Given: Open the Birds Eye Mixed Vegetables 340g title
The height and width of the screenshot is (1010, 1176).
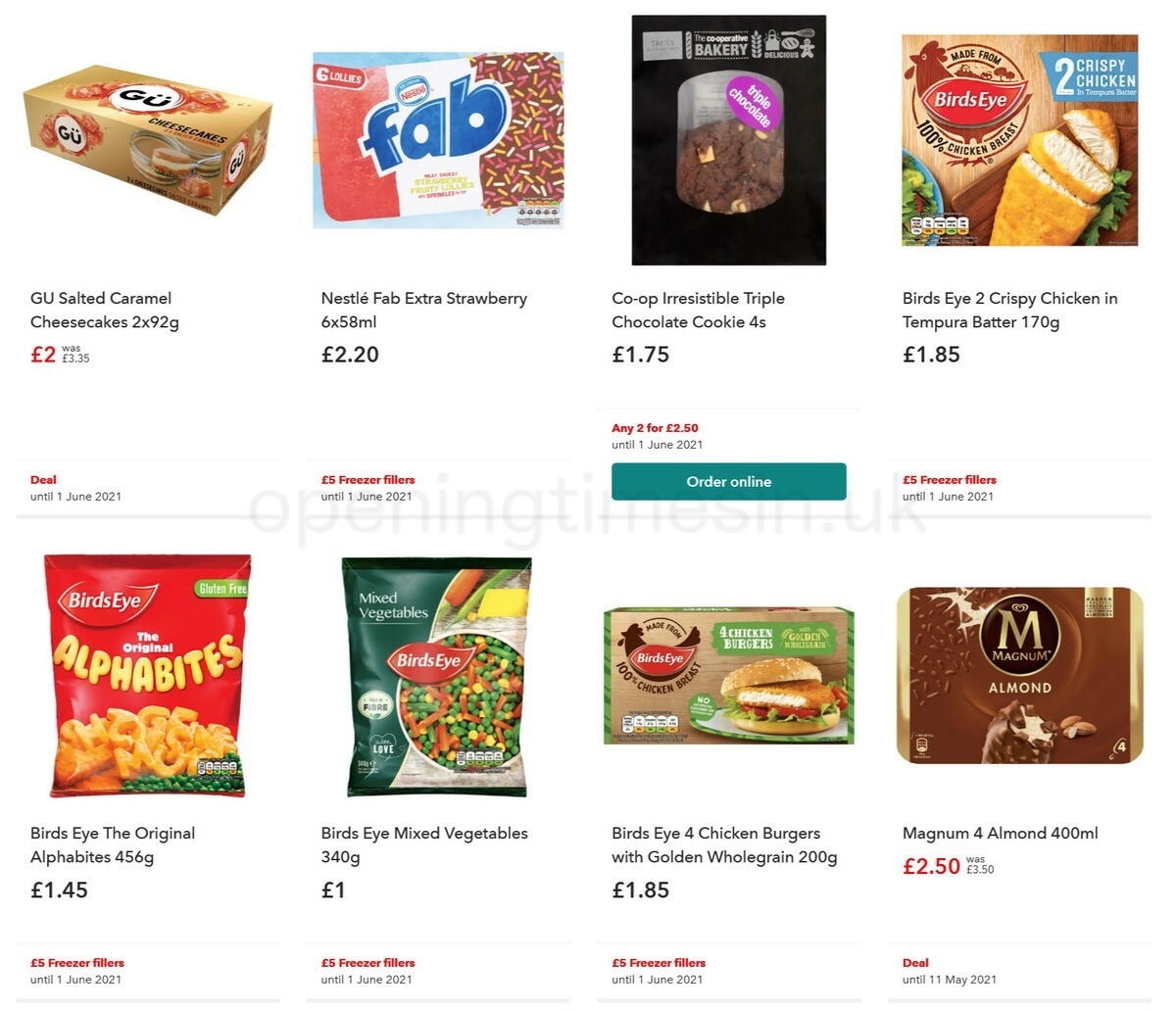Looking at the screenshot, I should click(x=423, y=844).
